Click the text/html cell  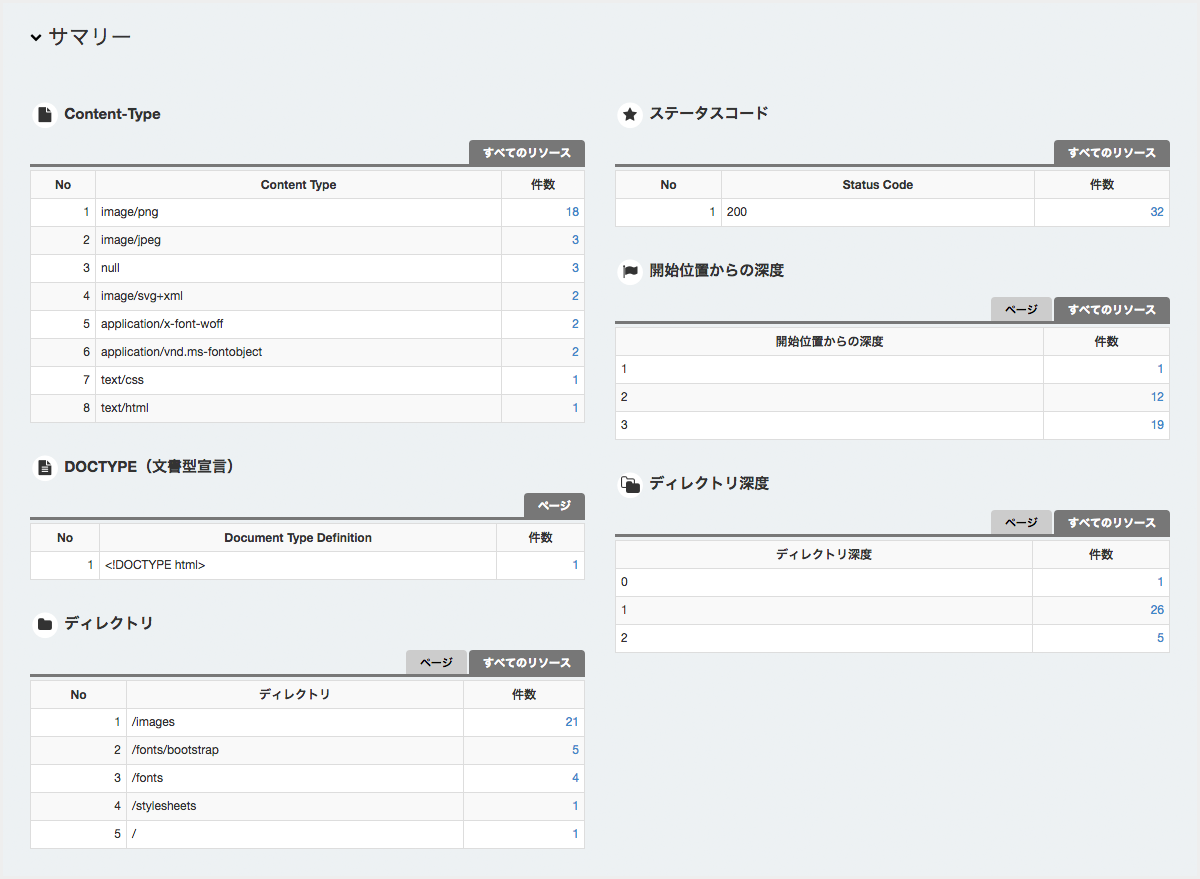pyautogui.click(x=298, y=408)
